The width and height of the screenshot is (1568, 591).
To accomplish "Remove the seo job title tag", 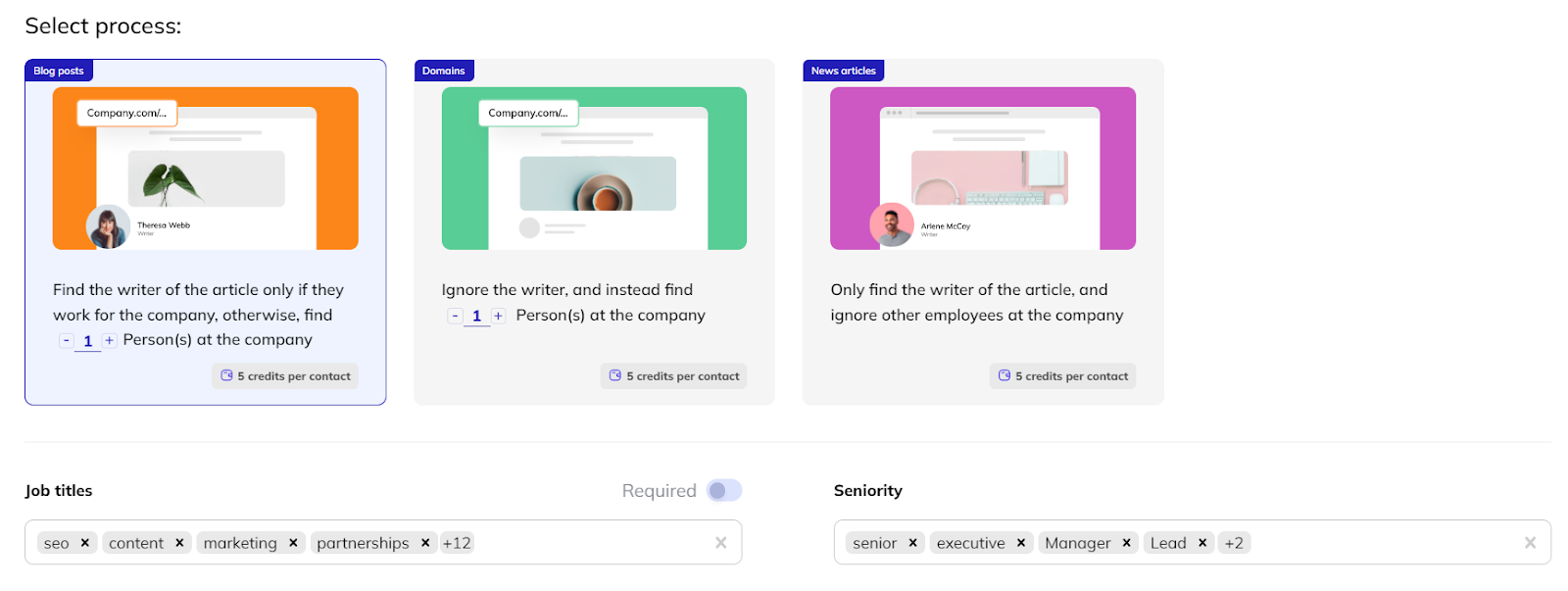I will pos(85,543).
